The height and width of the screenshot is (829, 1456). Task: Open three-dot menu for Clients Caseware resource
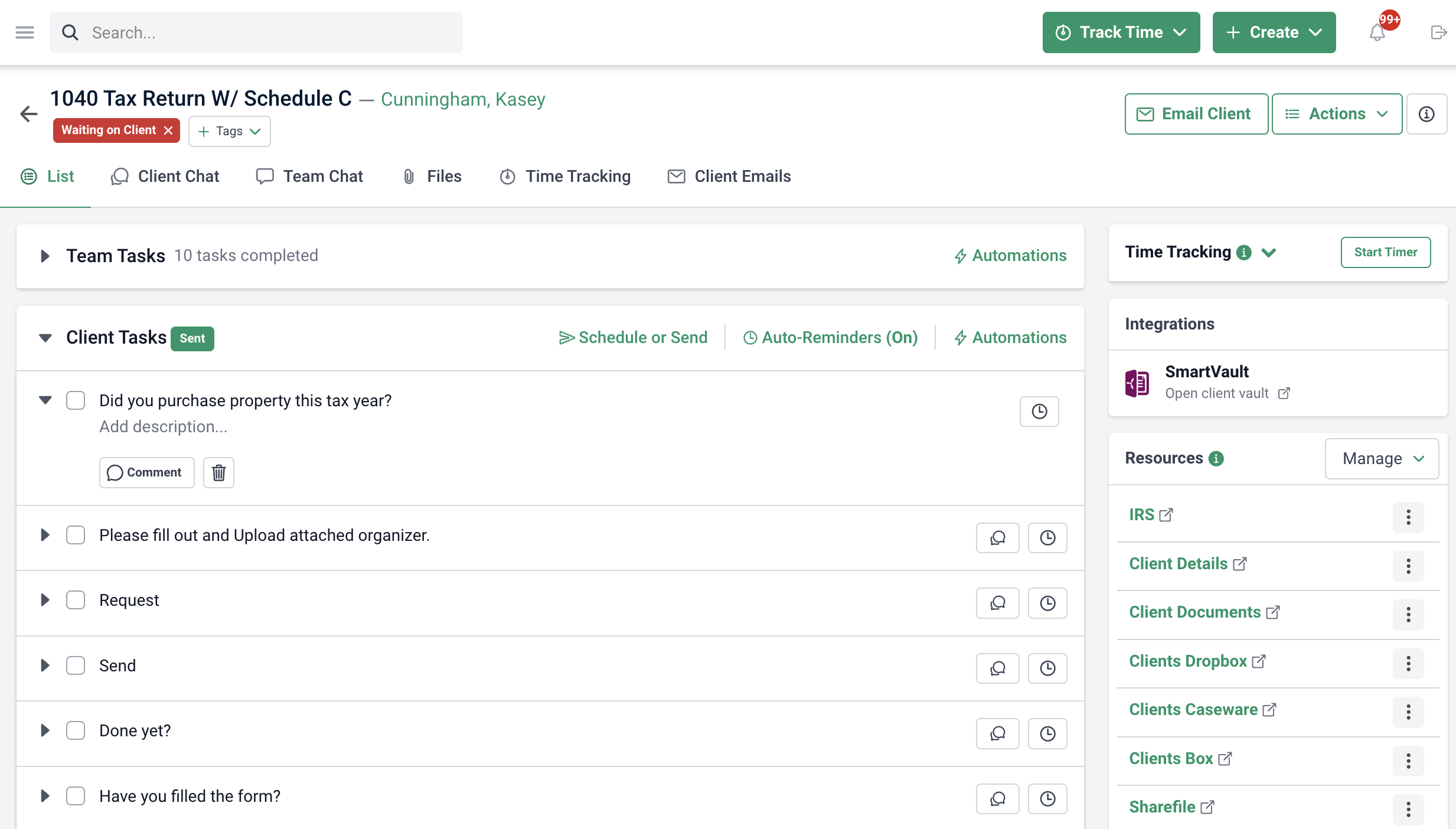click(x=1408, y=712)
